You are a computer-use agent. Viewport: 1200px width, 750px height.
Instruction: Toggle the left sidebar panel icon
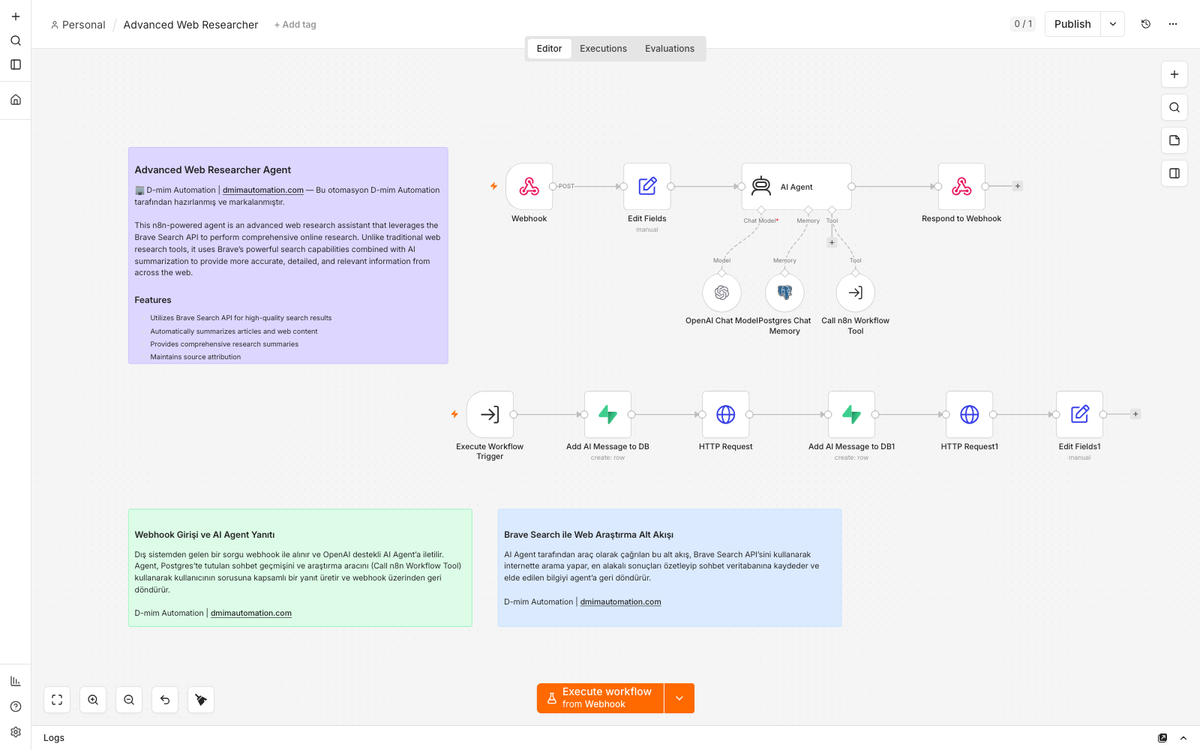[x=15, y=65]
